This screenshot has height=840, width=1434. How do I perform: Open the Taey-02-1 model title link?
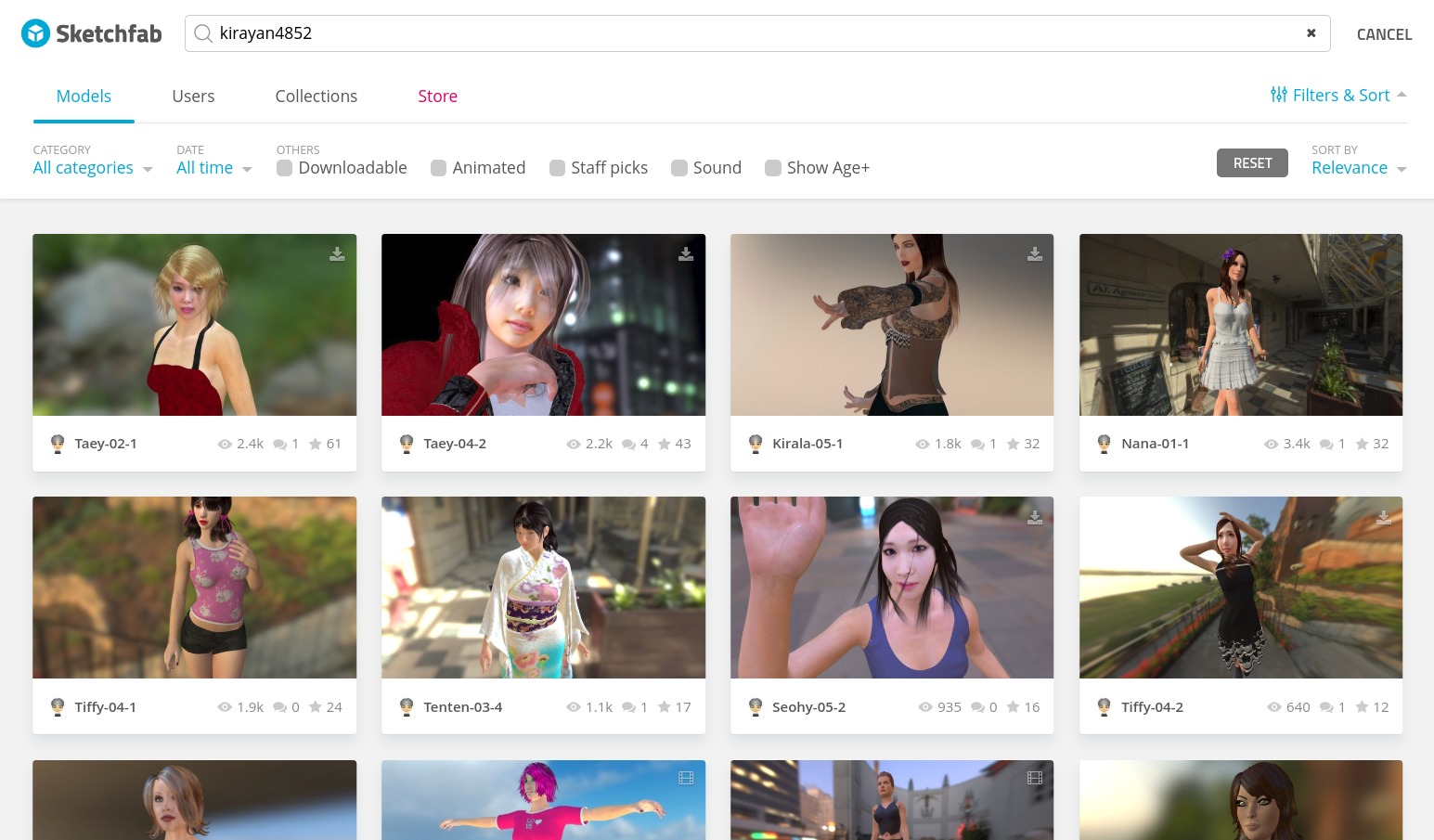click(x=106, y=444)
